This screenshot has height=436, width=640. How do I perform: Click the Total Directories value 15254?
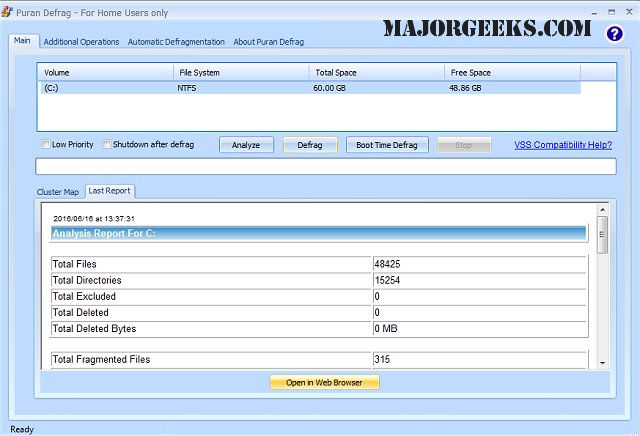click(387, 280)
